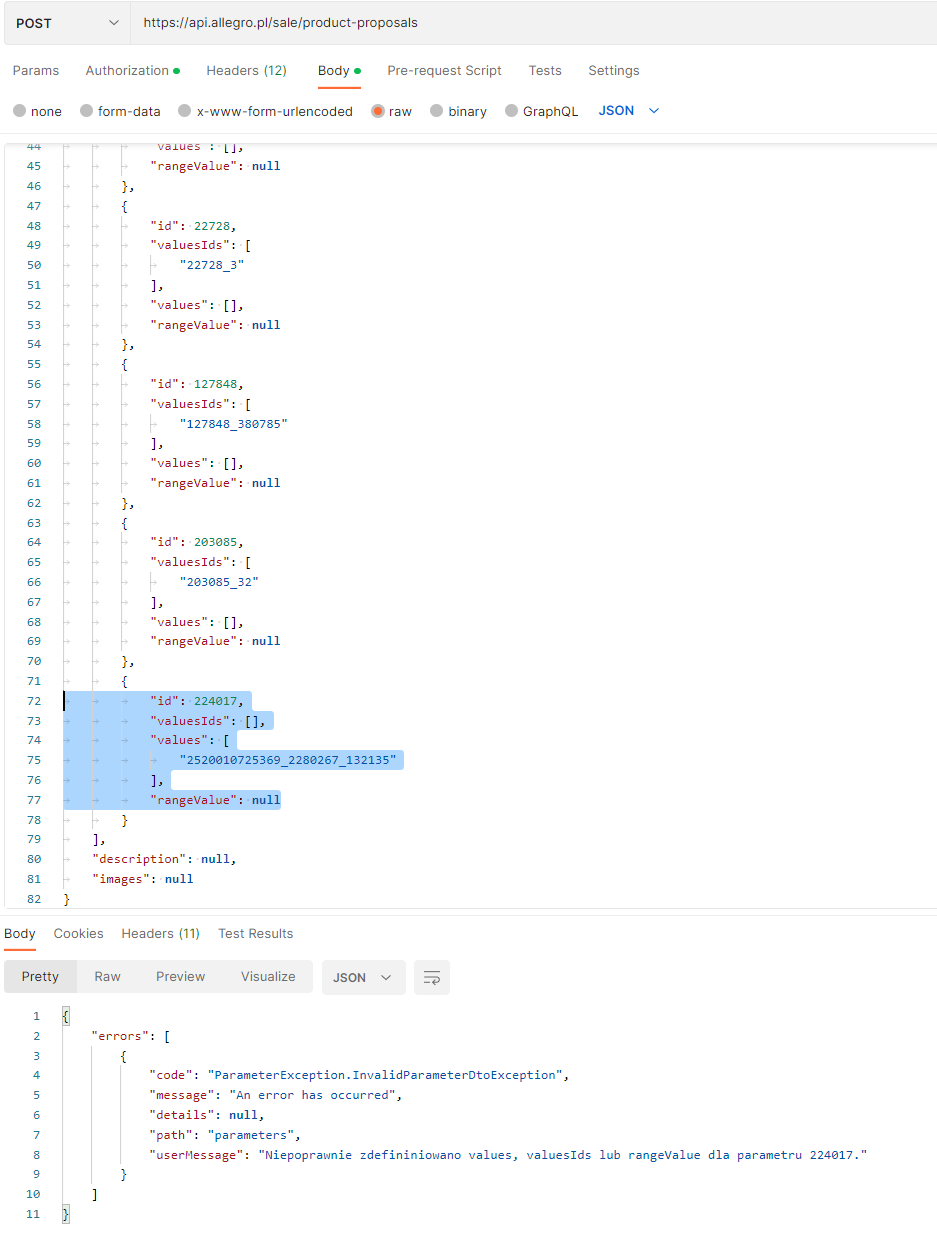Open the Tests tab
This screenshot has height=1246, width=937.
click(x=545, y=70)
